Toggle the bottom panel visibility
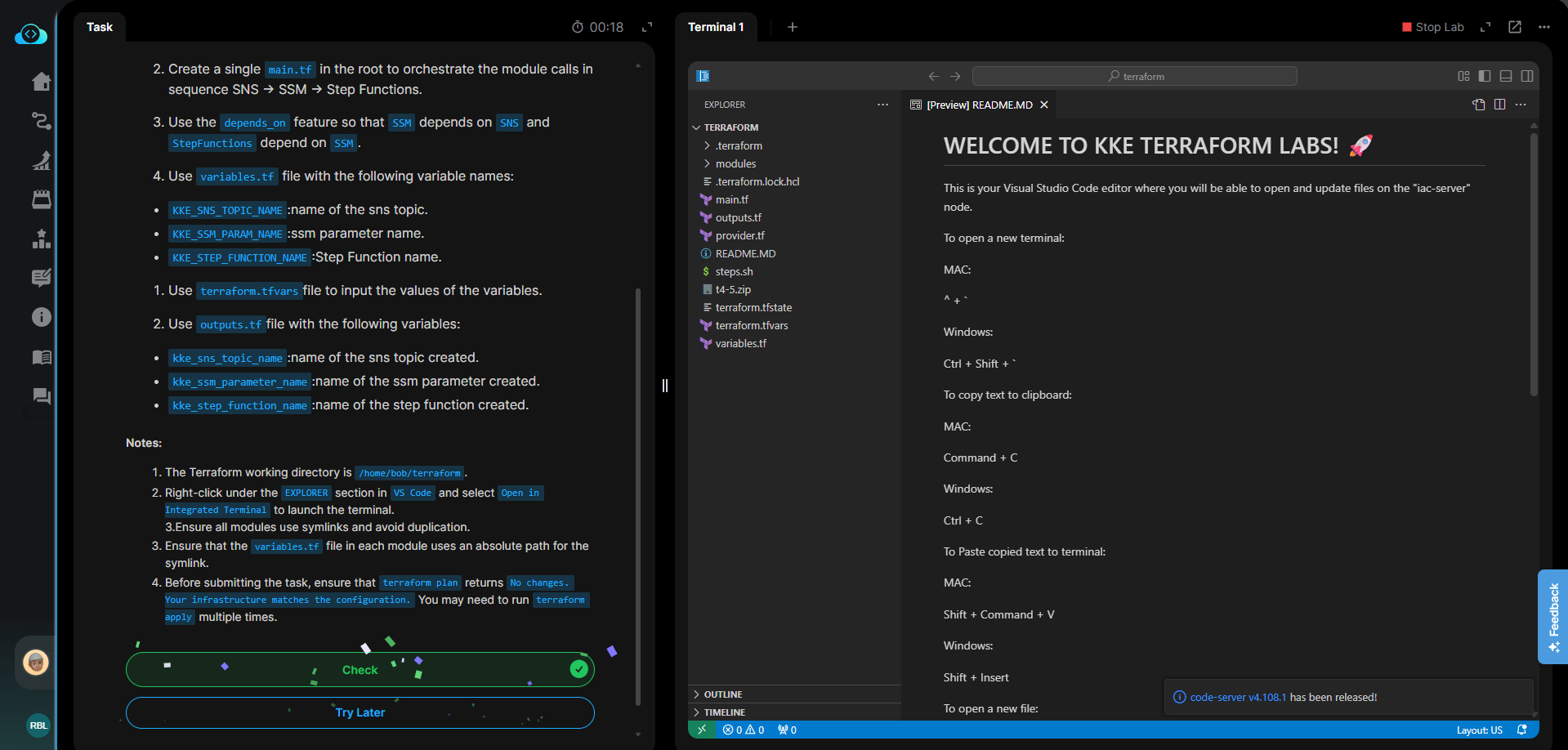Image resolution: width=1568 pixels, height=750 pixels. [1506, 76]
